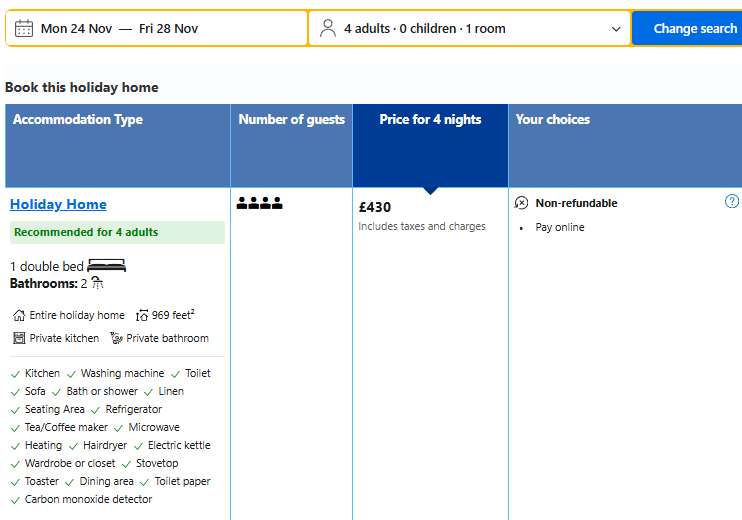The width and height of the screenshot is (742, 520).
Task: Open the Holiday Home link
Action: pyautogui.click(x=58, y=204)
